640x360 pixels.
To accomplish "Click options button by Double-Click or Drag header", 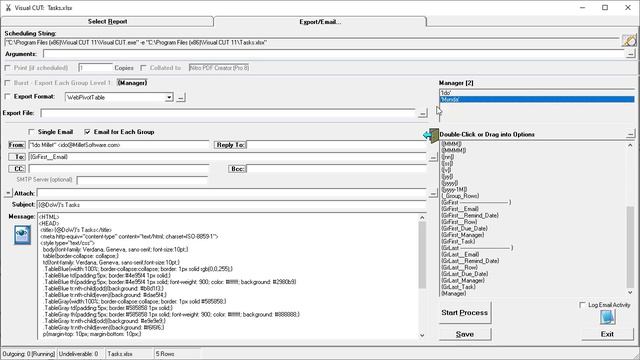I will [x=631, y=134].
